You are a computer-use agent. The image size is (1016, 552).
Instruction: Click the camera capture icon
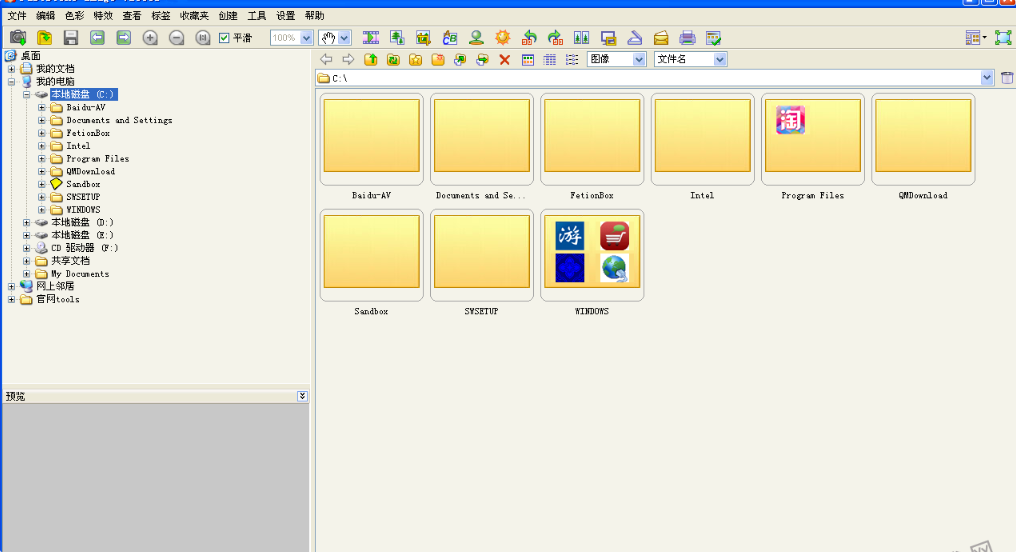pos(18,38)
